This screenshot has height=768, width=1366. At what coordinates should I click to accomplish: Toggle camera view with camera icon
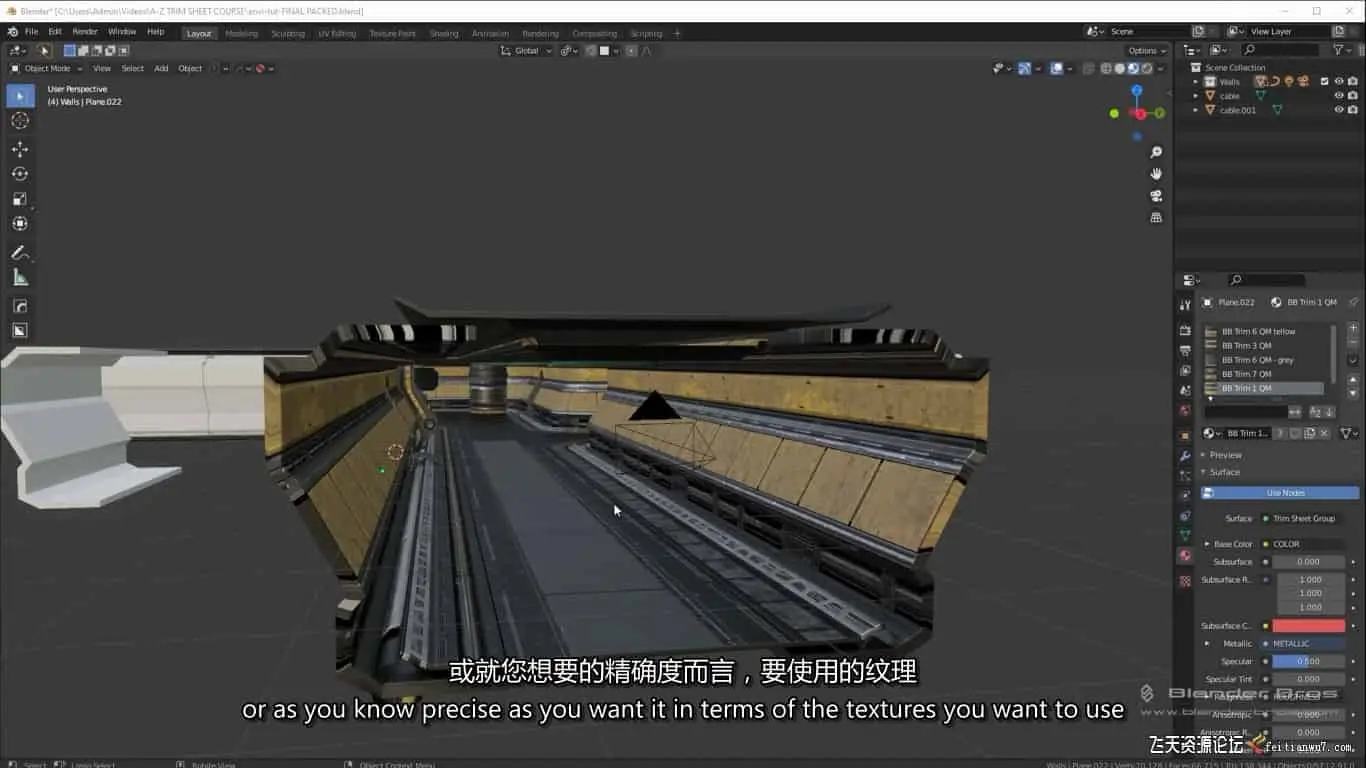[1156, 196]
